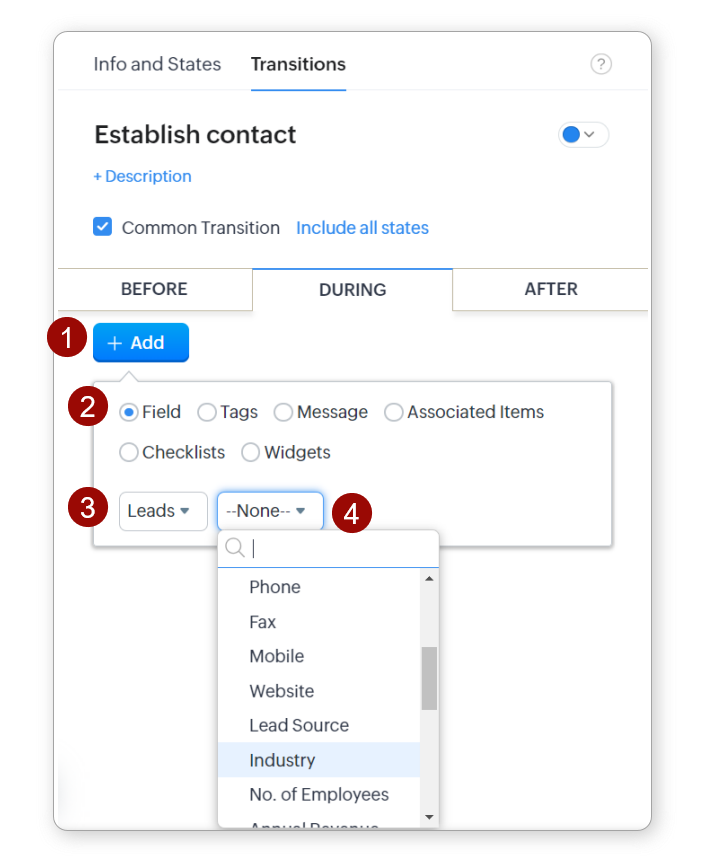Click the Include all states link
Screen dimensions: 704x863
click(x=362, y=228)
